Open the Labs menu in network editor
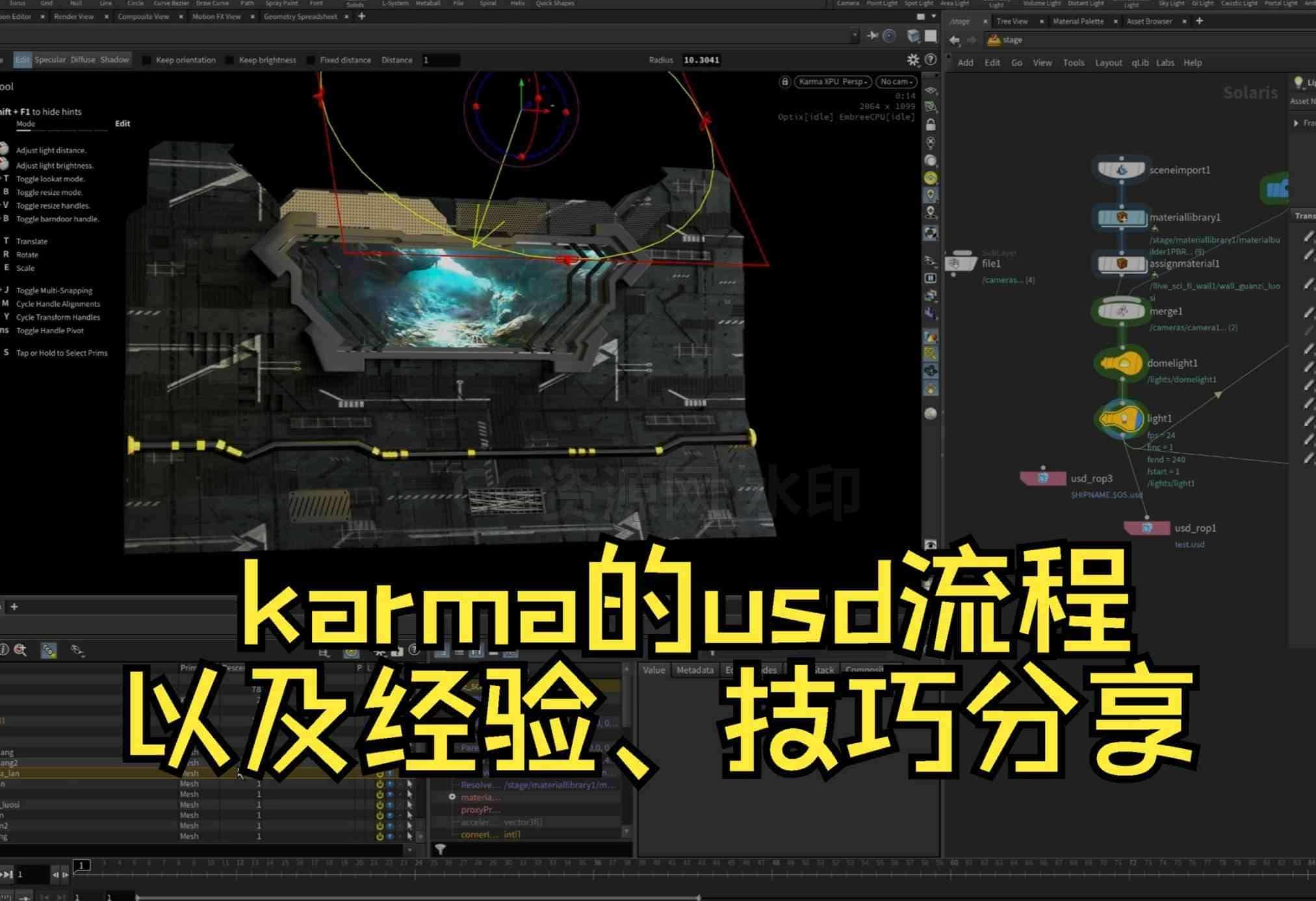This screenshot has width=1316, height=901. point(1165,63)
